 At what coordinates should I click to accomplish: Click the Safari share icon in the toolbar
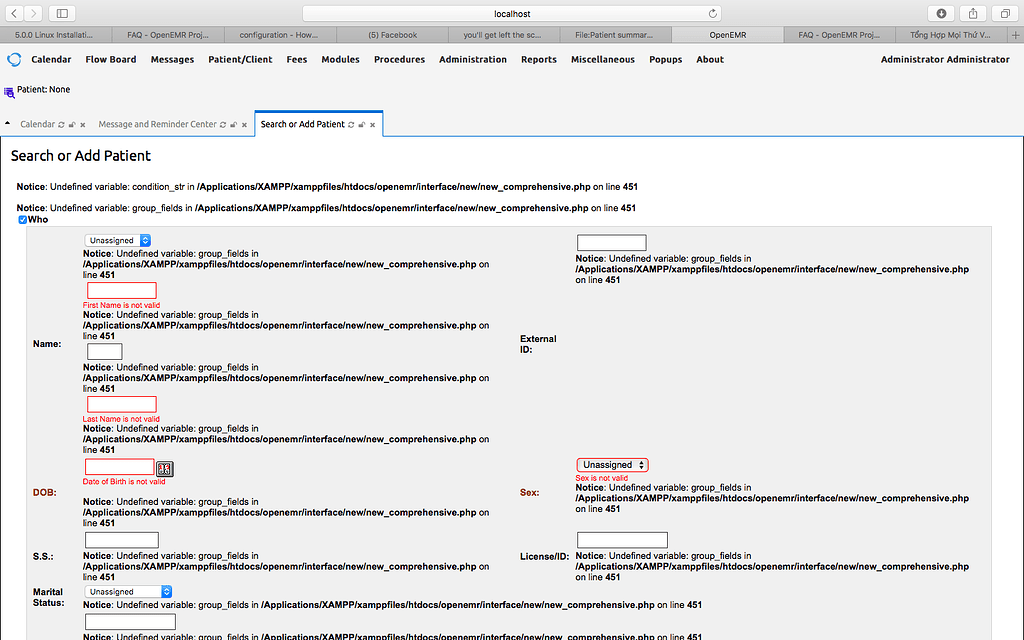(971, 14)
